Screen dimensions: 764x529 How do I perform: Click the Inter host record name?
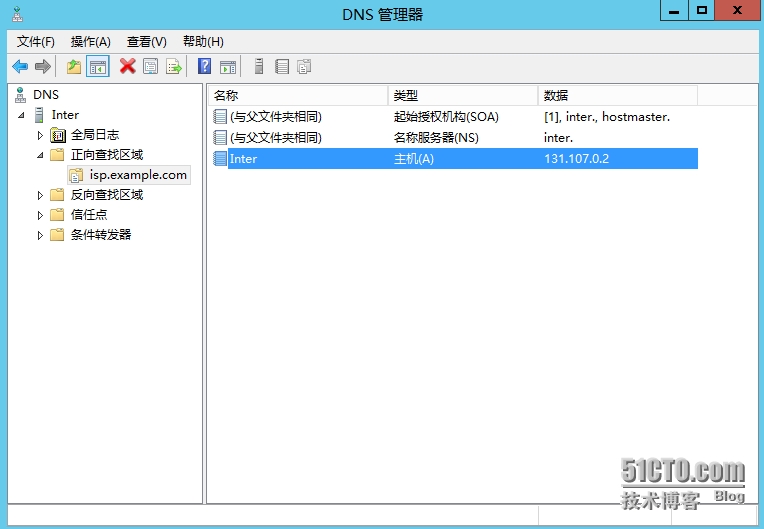243,159
